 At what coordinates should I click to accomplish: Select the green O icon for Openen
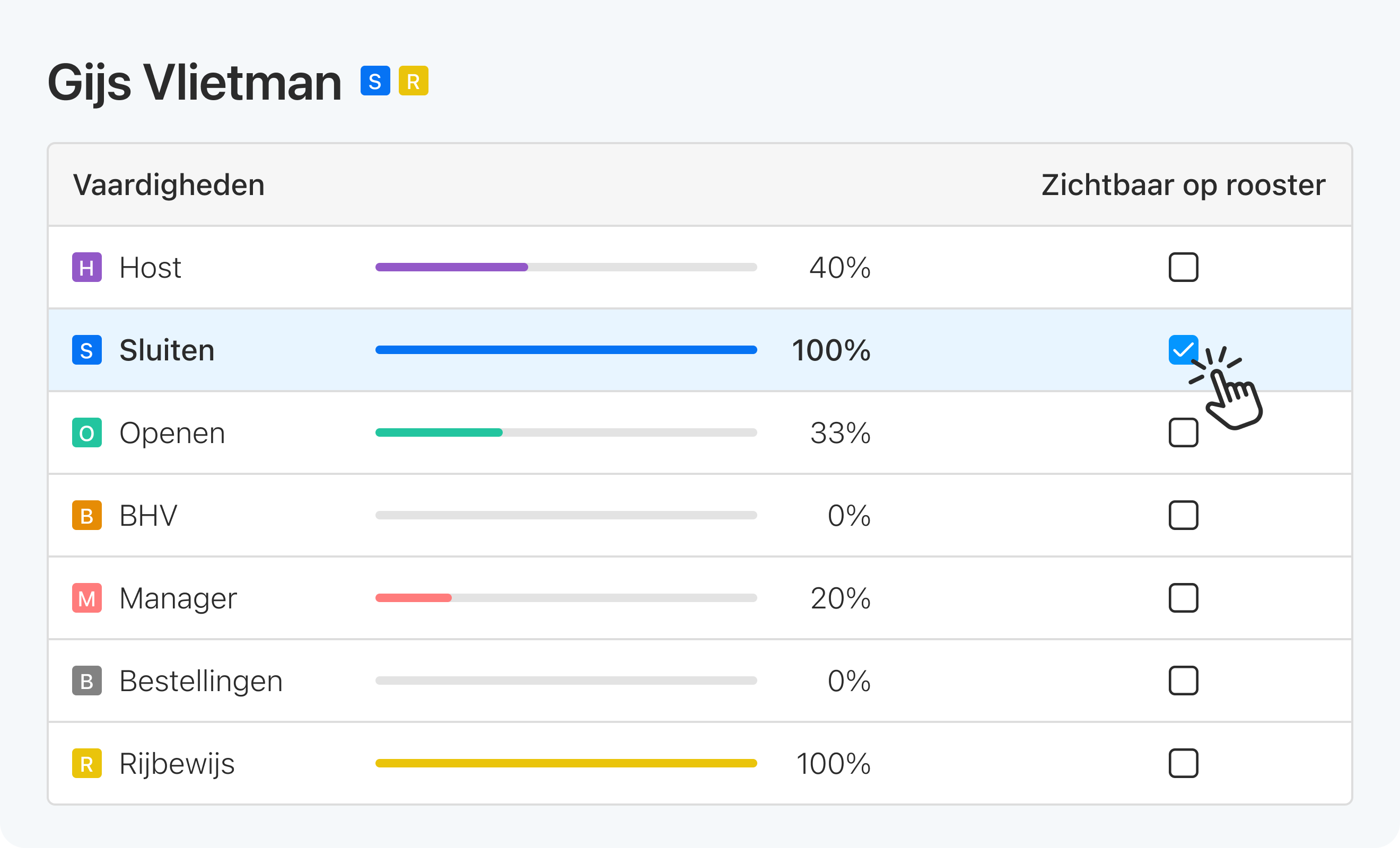click(x=86, y=433)
